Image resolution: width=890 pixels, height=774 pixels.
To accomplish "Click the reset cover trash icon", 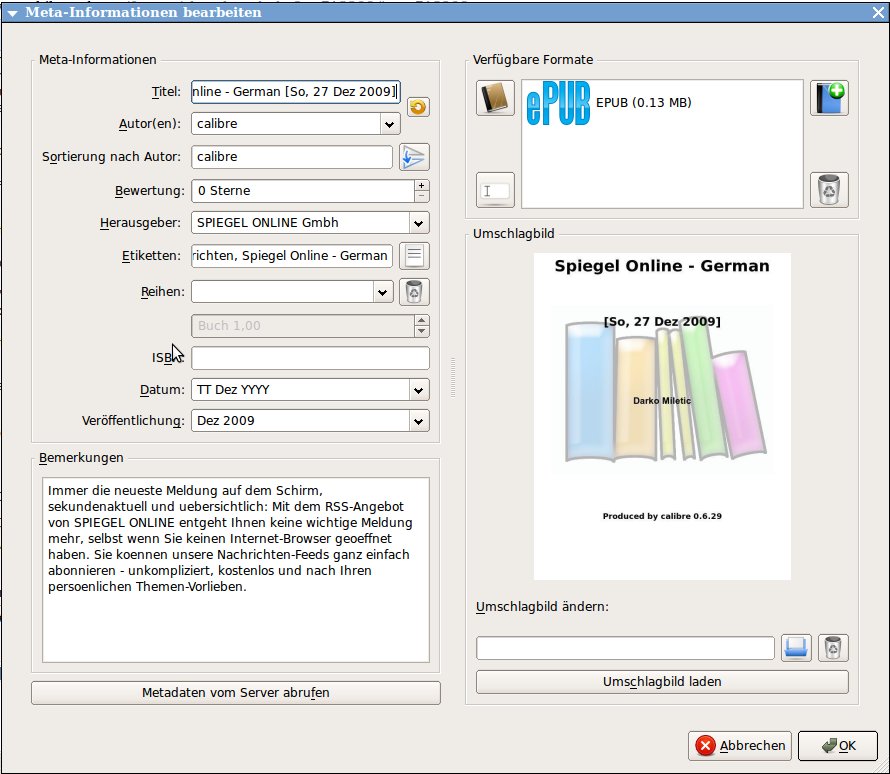I will 833,648.
